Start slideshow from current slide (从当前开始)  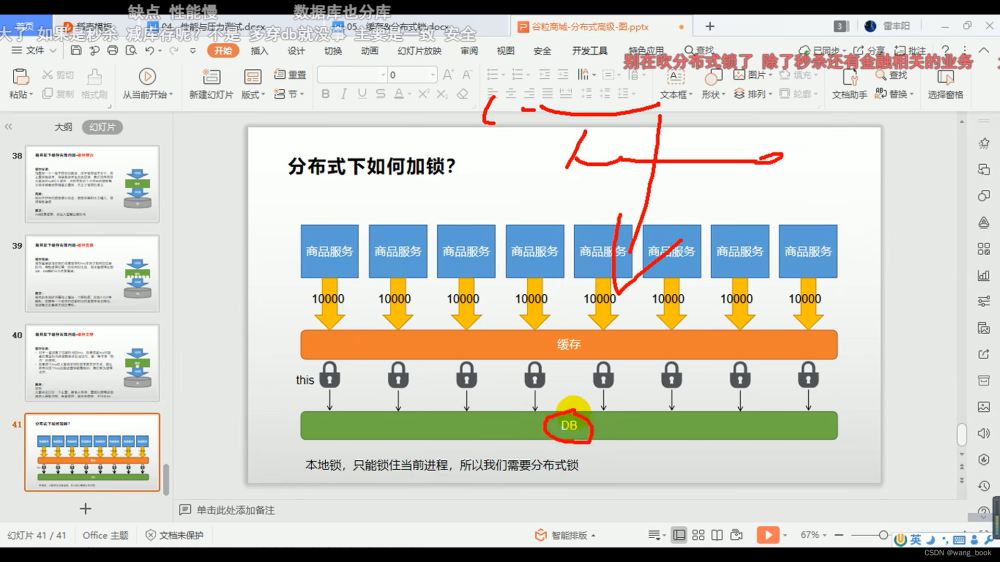point(147,83)
